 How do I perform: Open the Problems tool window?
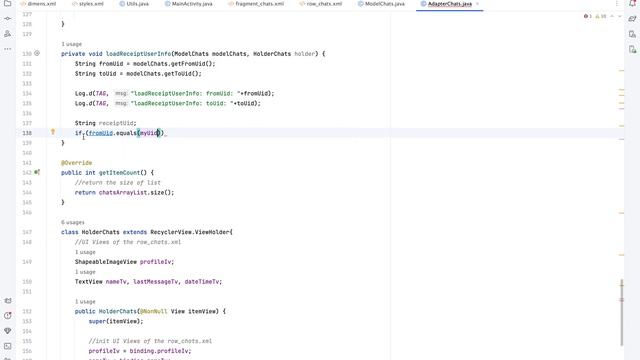pos(7,316)
